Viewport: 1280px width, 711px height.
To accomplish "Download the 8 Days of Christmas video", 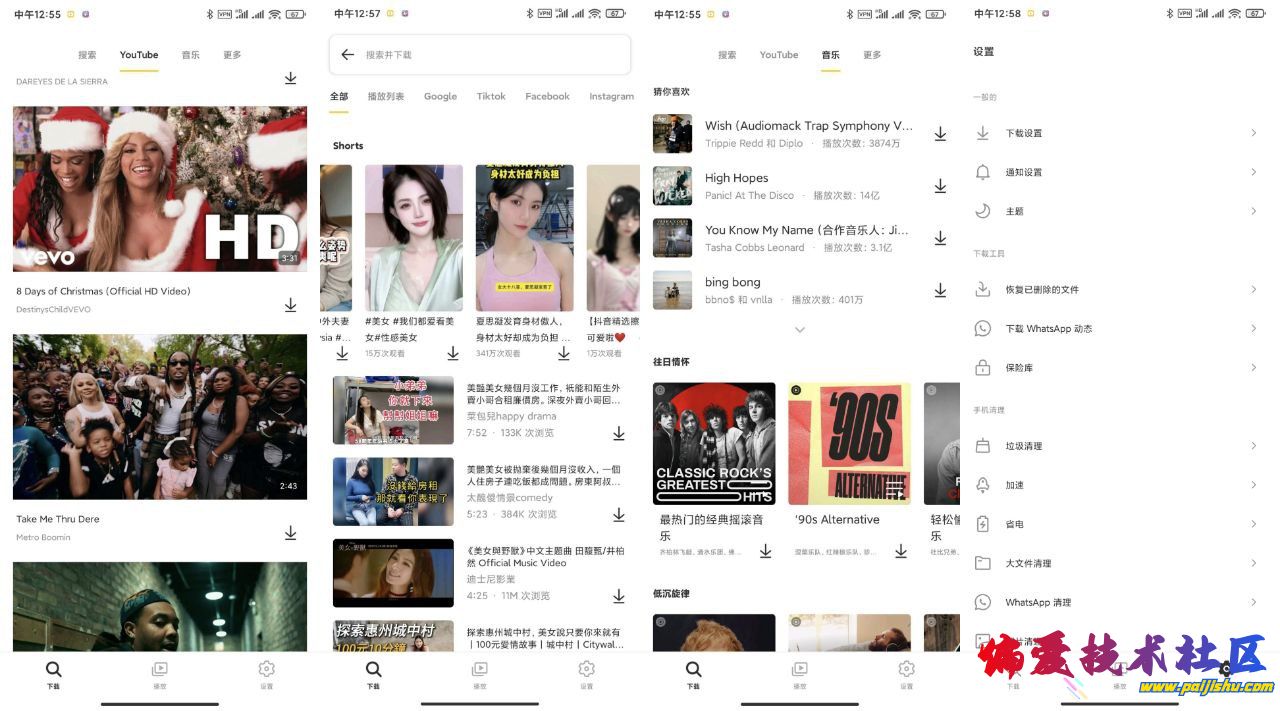I will point(290,305).
